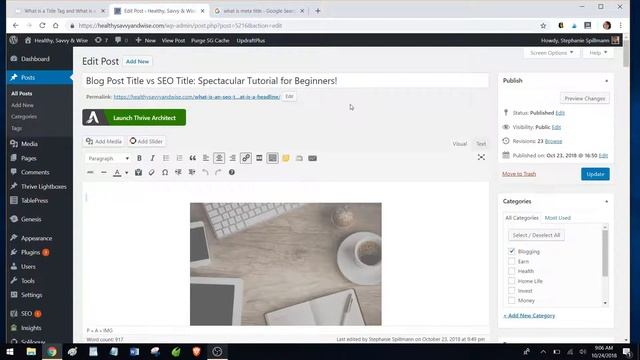
Task: Insert a horizontal line
Action: (104, 172)
